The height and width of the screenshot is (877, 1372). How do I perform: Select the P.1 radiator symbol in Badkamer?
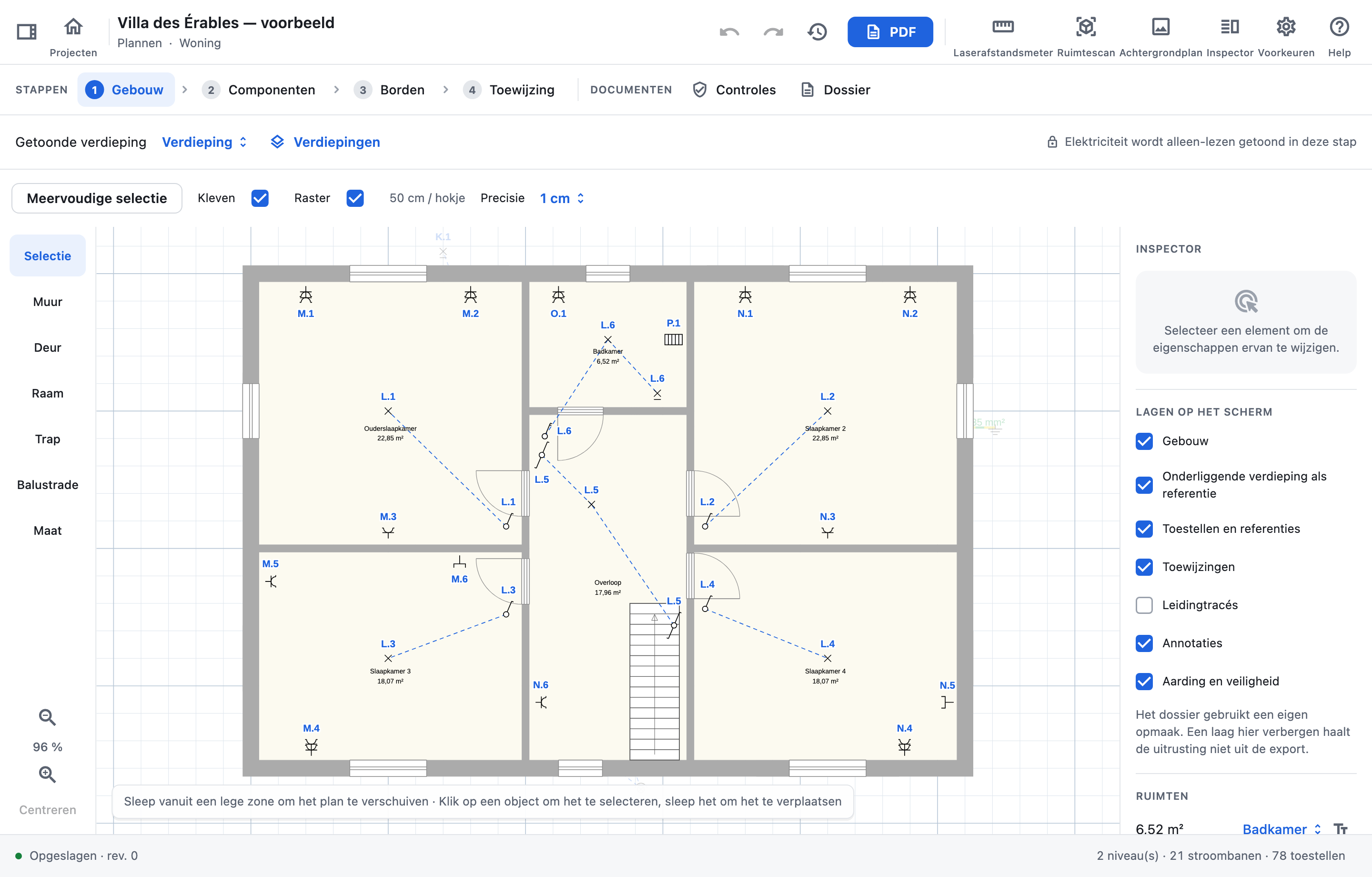674,339
